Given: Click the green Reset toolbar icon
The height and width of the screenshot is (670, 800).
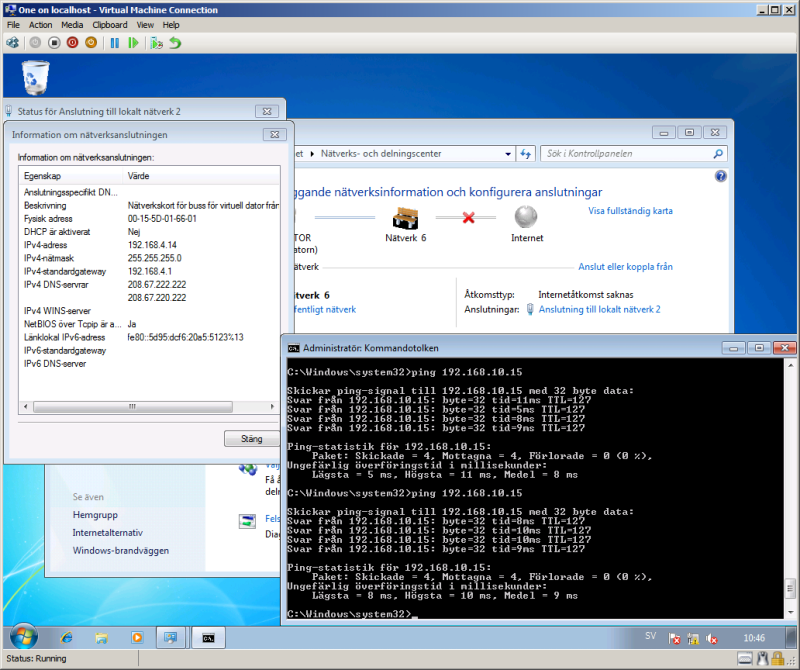Looking at the screenshot, I should (133, 43).
